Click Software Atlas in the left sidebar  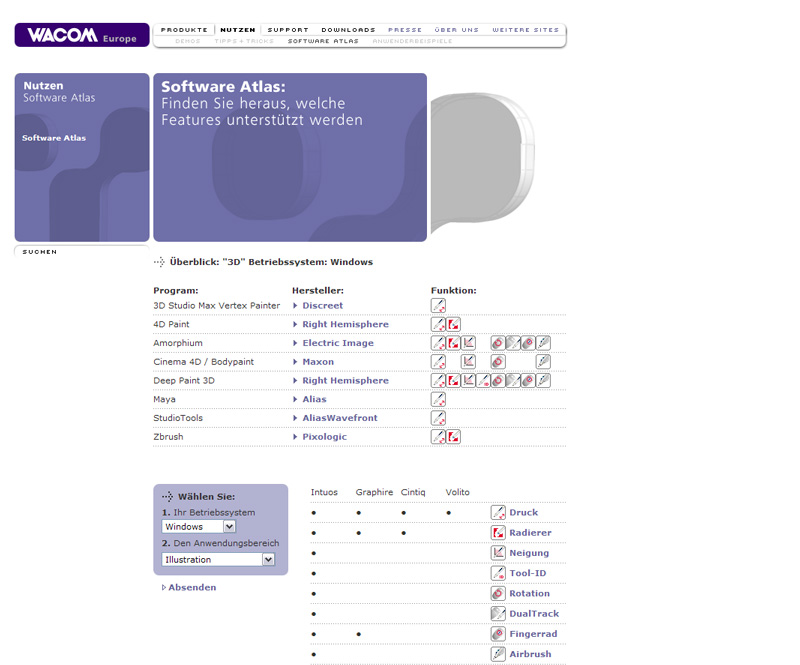pos(54,138)
